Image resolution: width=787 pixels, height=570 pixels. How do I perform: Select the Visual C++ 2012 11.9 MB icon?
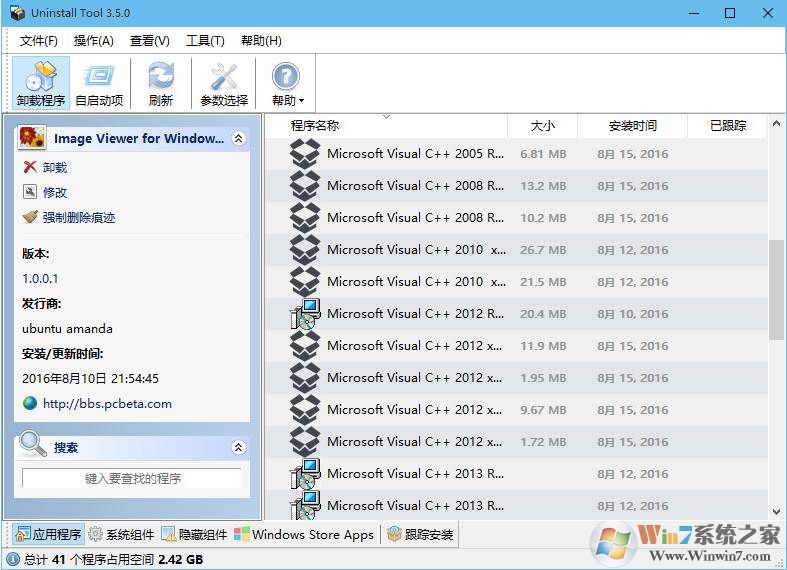click(x=305, y=346)
